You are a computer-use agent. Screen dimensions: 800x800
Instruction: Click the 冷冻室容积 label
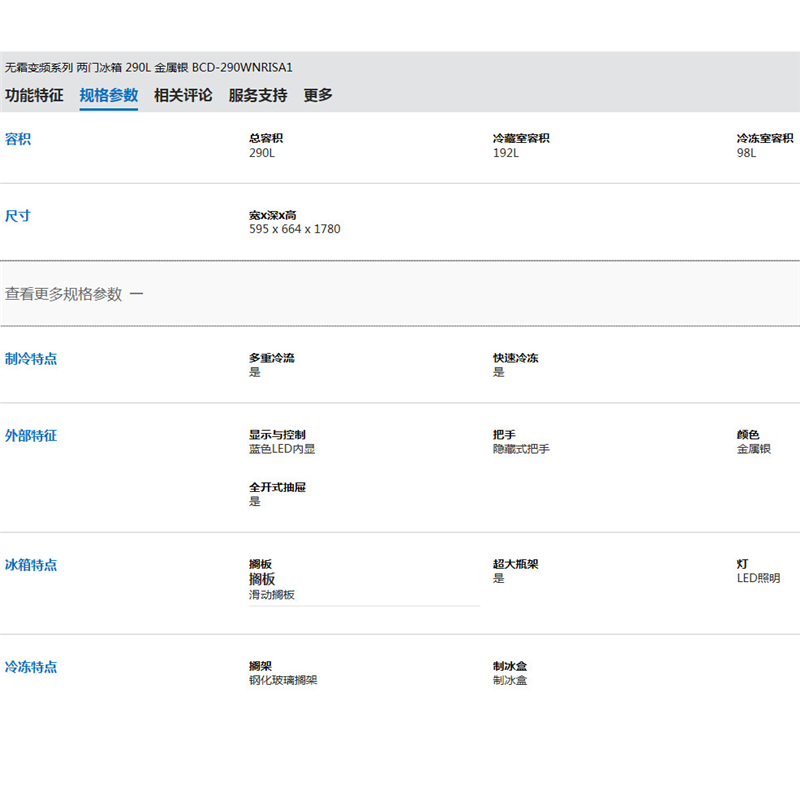(x=765, y=138)
